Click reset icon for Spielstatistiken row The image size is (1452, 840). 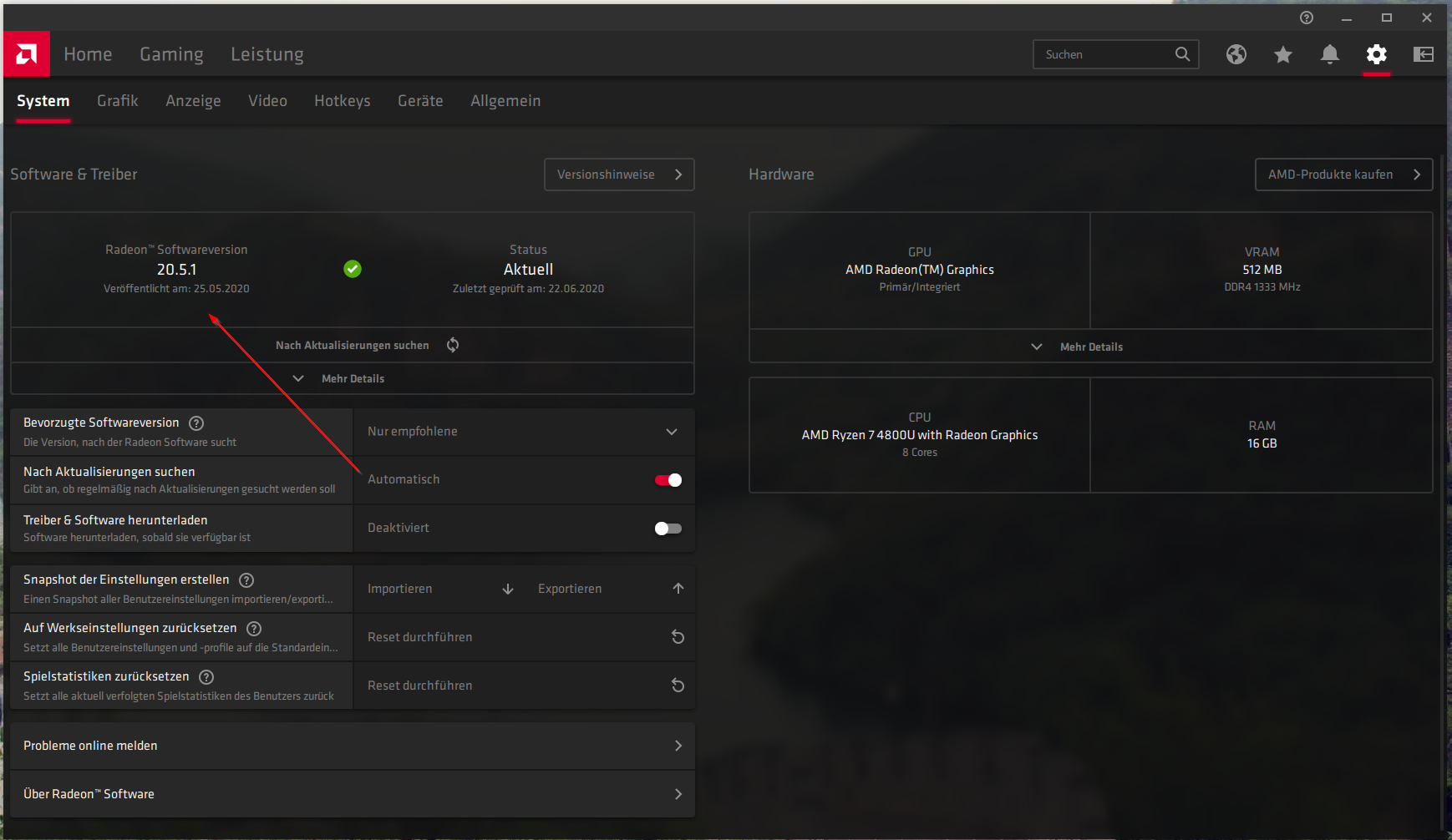point(678,686)
